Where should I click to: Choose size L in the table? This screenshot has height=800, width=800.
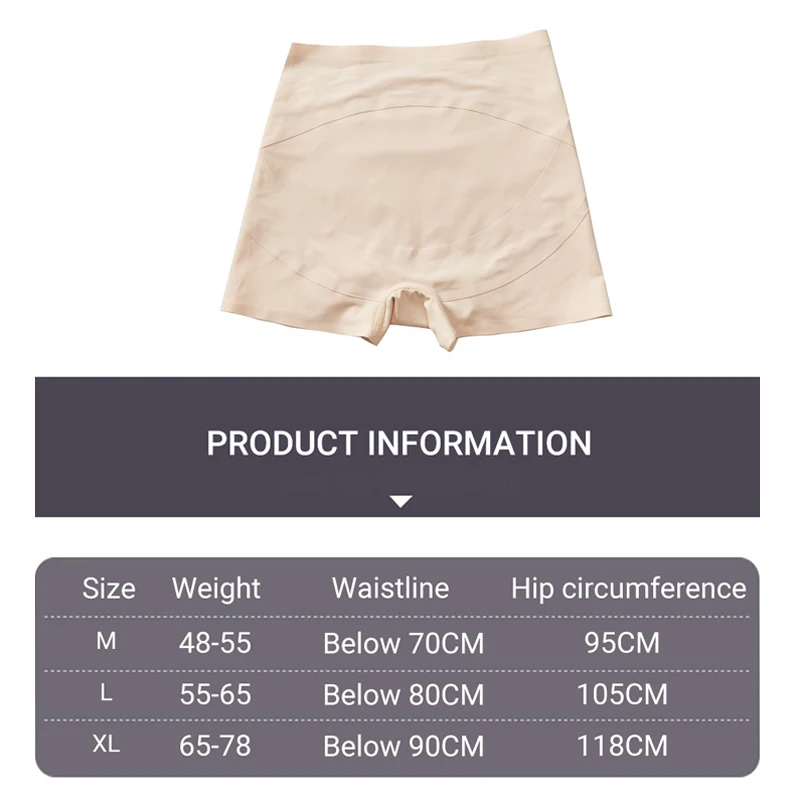pyautogui.click(x=106, y=693)
